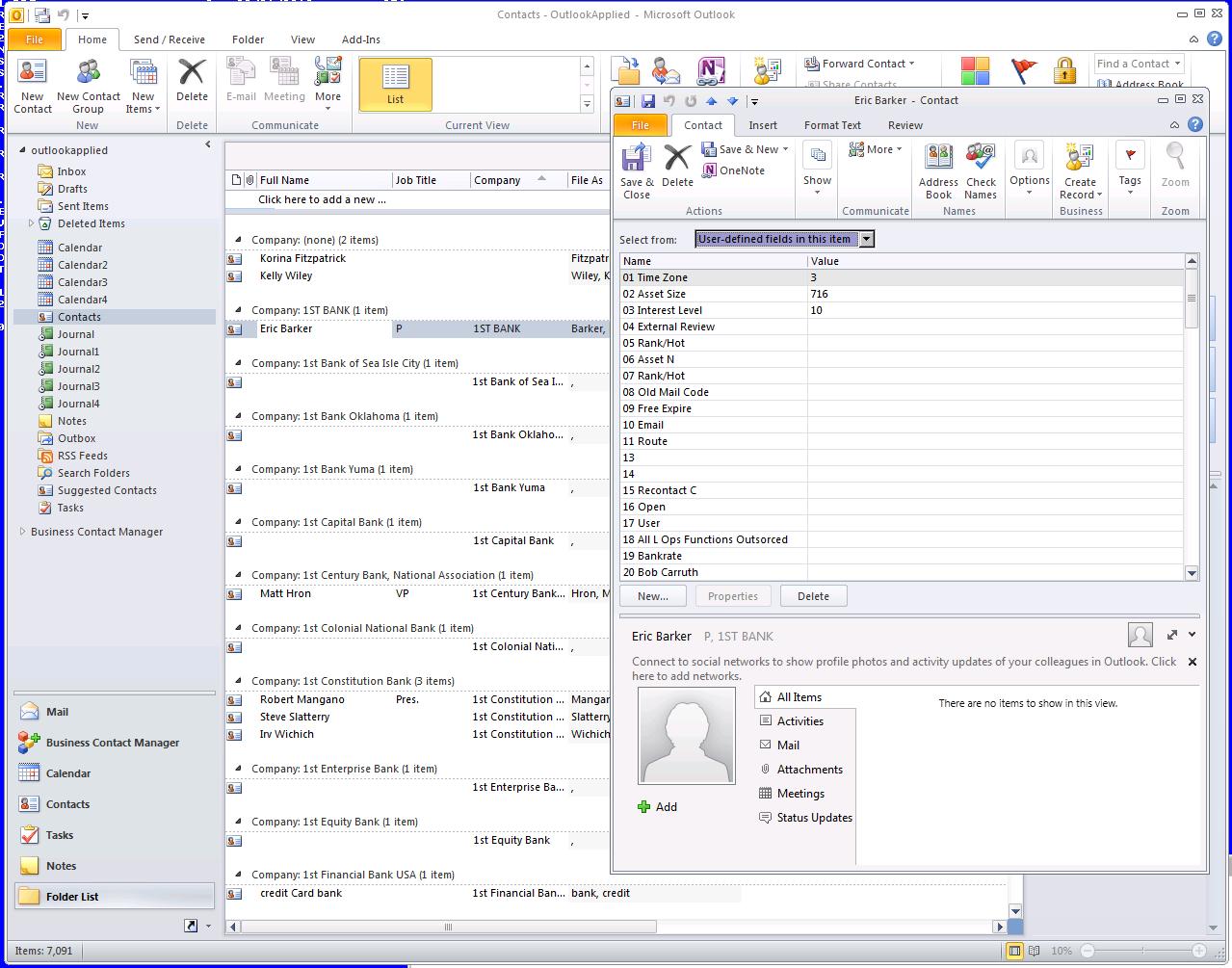Click the New... button

click(x=652, y=596)
